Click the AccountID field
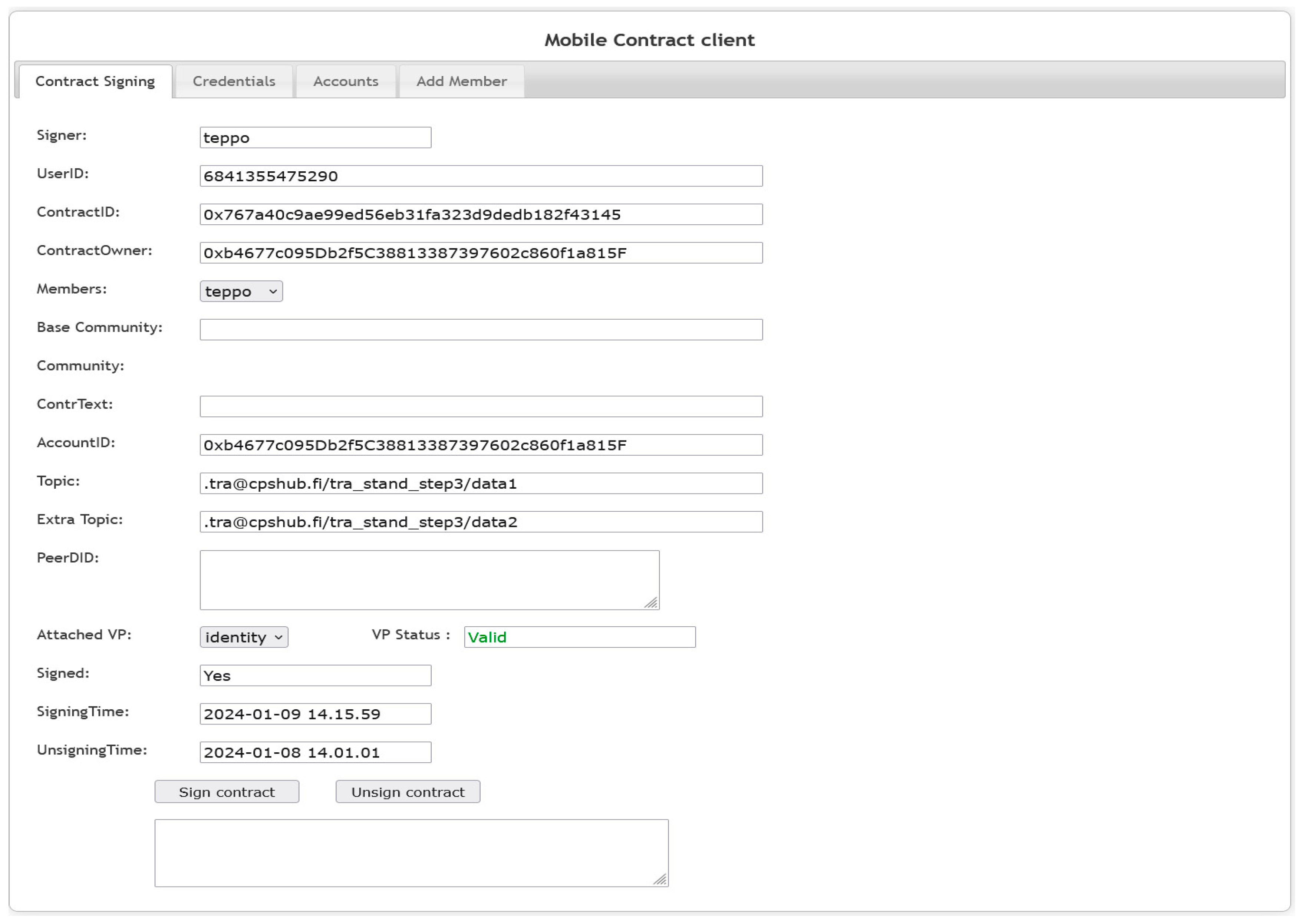1302x924 pixels. pyautogui.click(x=481, y=445)
